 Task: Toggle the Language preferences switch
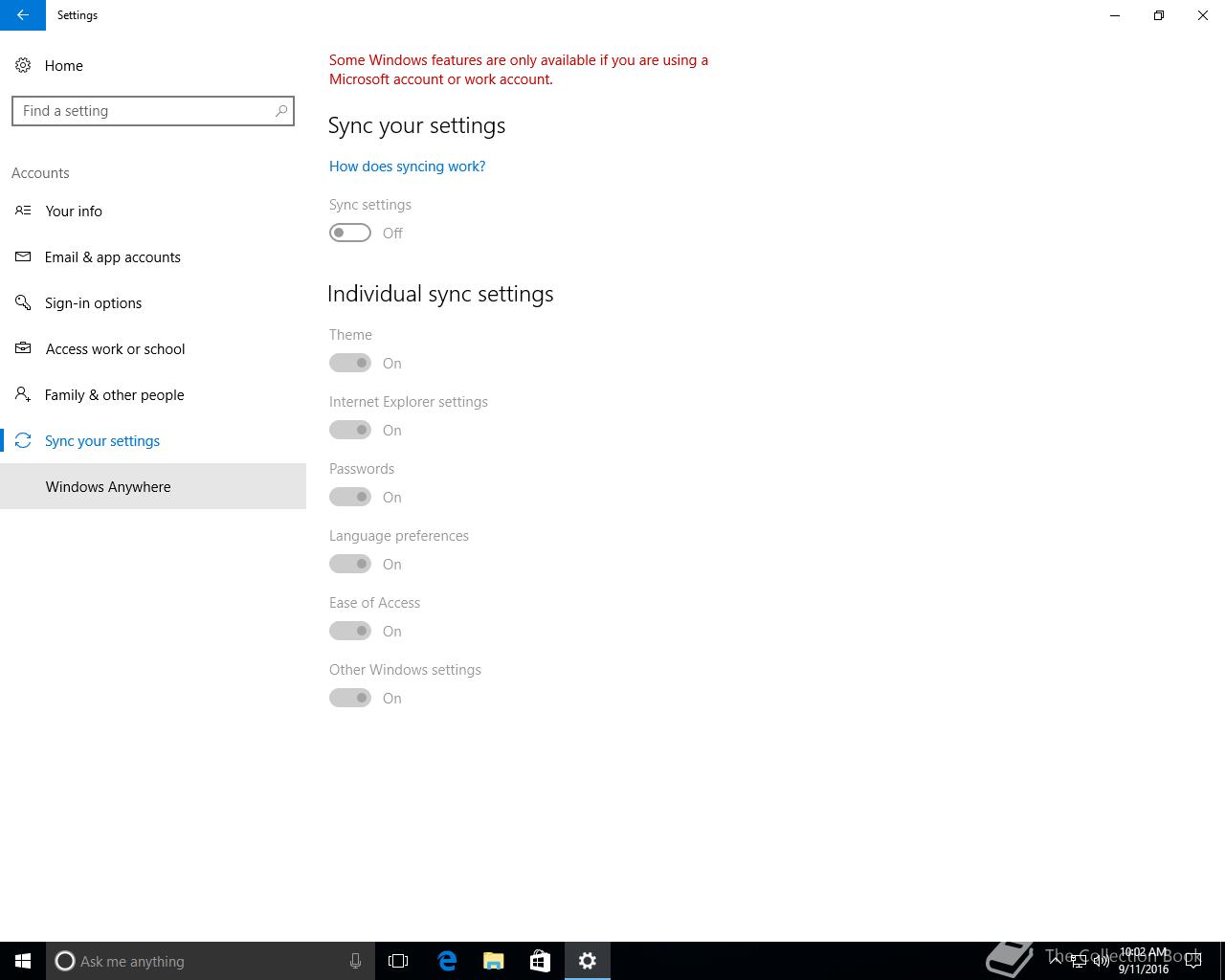pos(350,564)
